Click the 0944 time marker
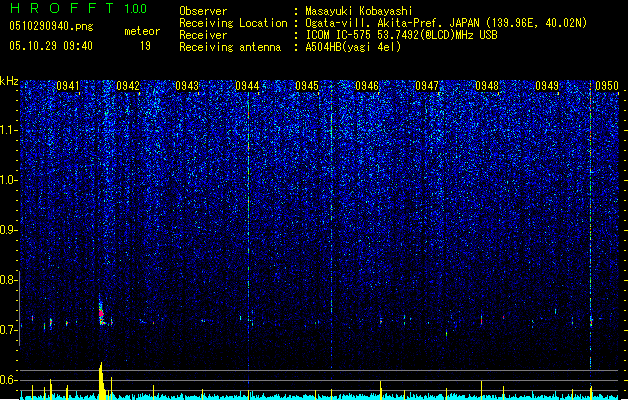This screenshot has height=400, width=629. 247,86
